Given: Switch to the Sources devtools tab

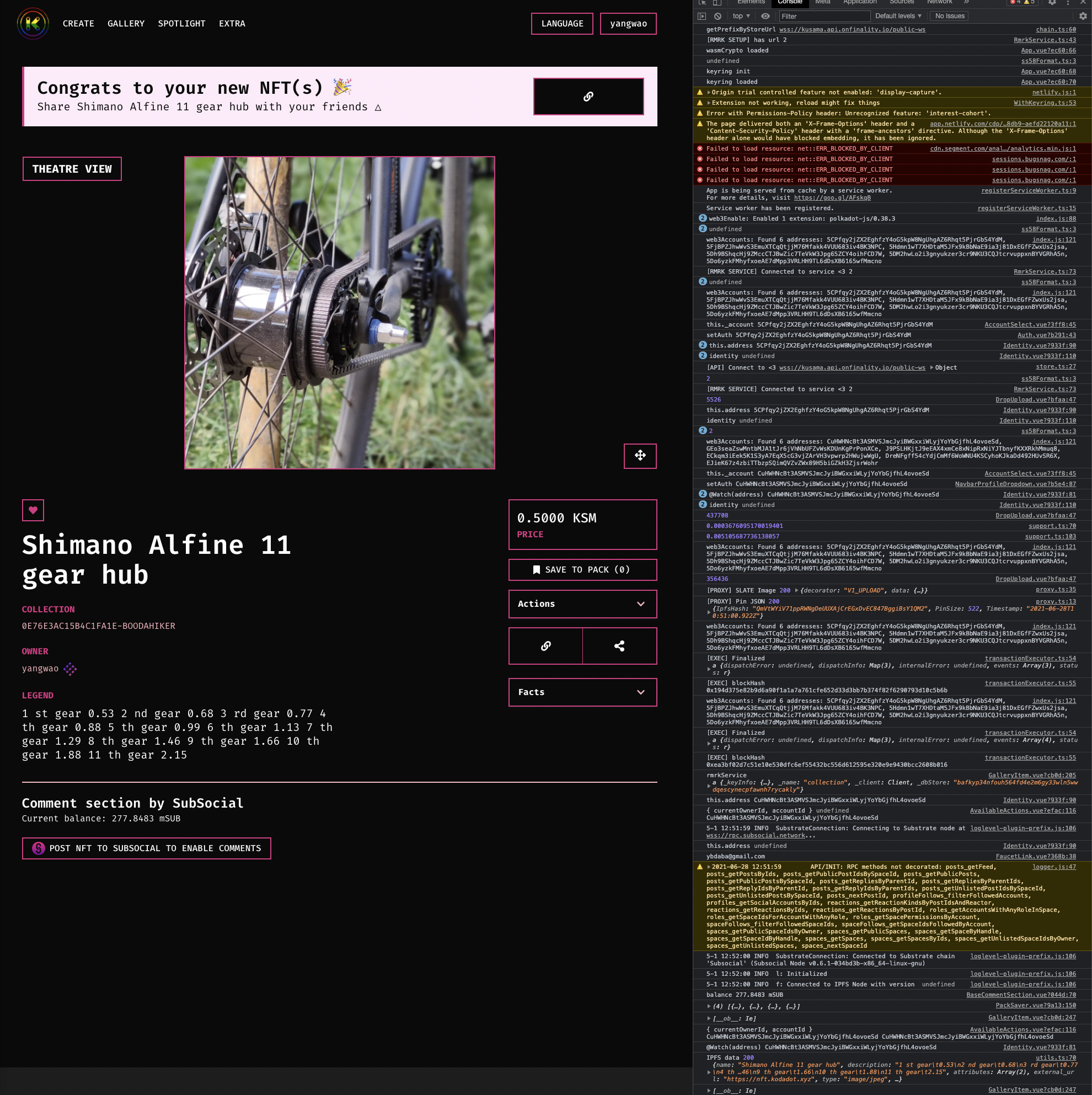Looking at the screenshot, I should (902, 2).
